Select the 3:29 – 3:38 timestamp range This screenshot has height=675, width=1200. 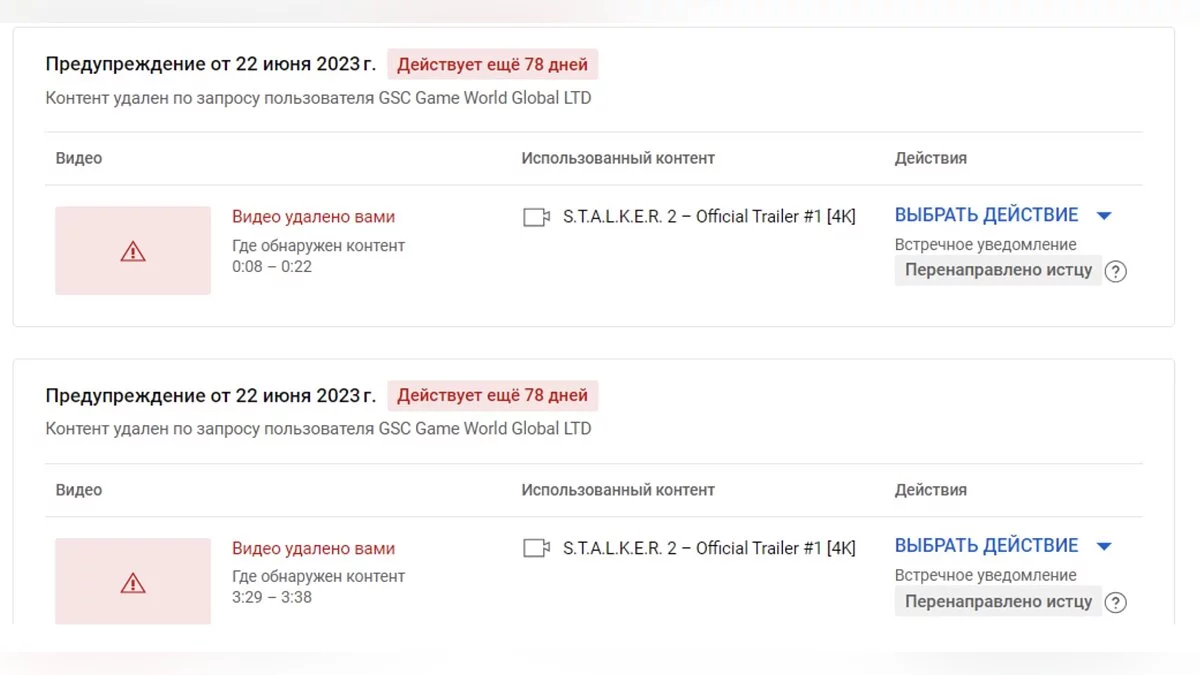tap(272, 597)
